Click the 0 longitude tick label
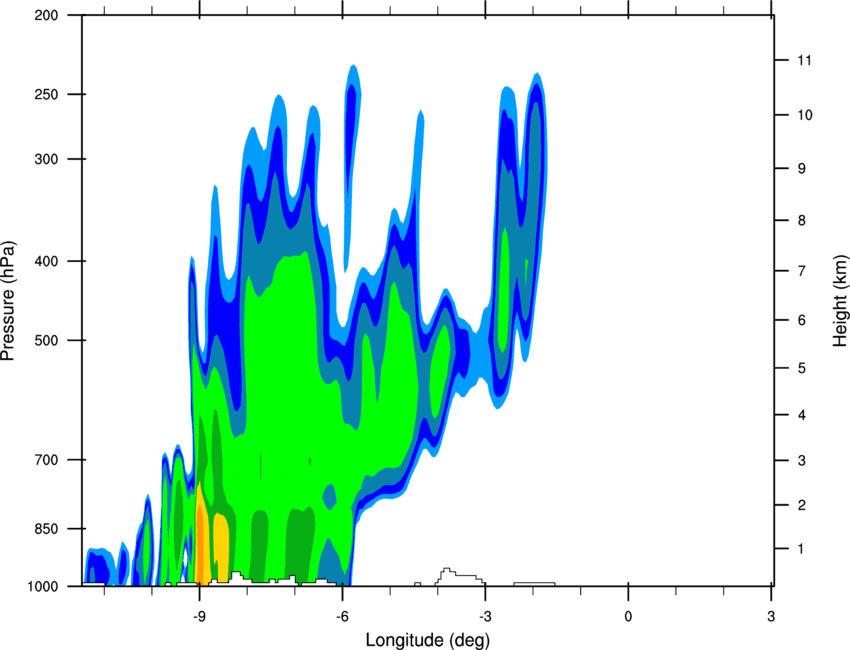 628,616
